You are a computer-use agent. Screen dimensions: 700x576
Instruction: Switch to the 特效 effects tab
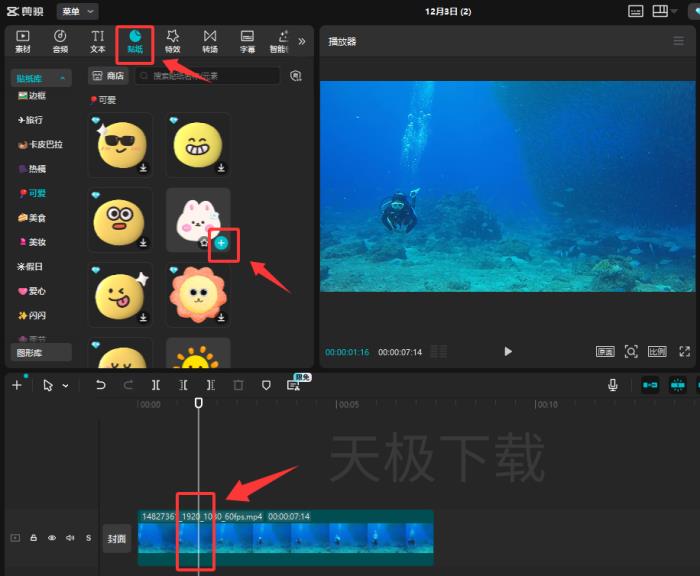(x=172, y=41)
